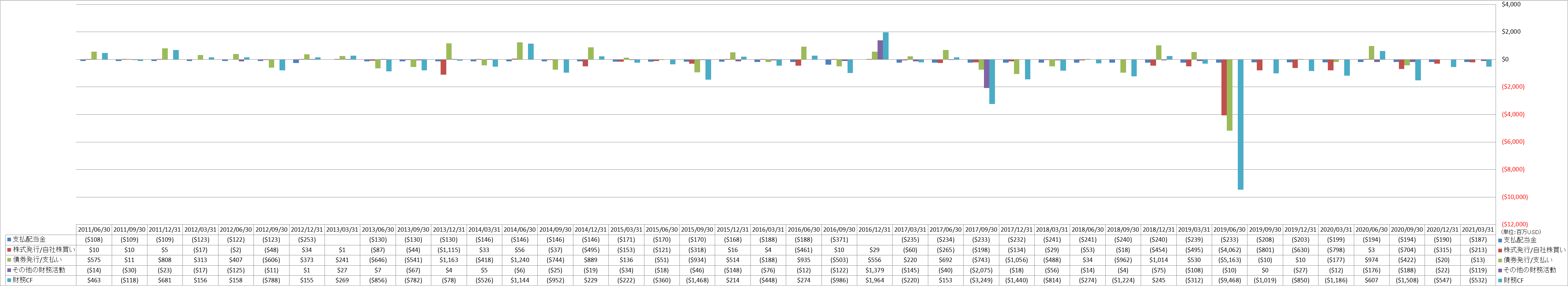Click the ($2,075) other financing cell
The image size is (1568, 286).
tap(981, 270)
